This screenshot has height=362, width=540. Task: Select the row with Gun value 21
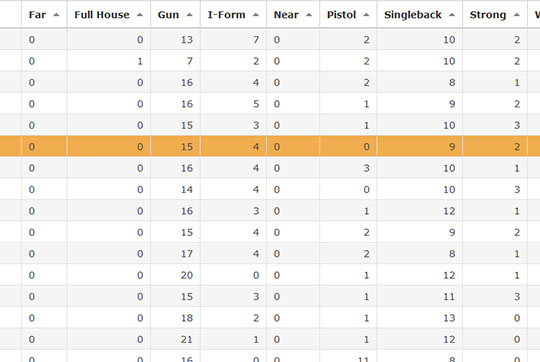270,339
